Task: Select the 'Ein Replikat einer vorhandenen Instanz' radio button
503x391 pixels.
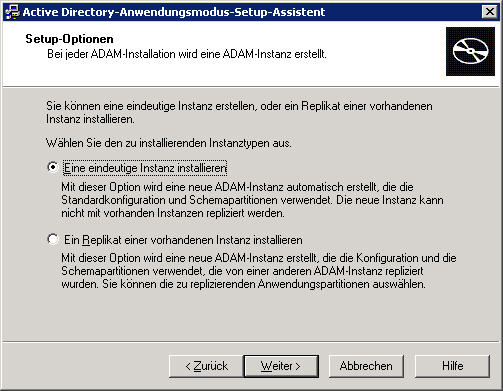Action: 53,239
